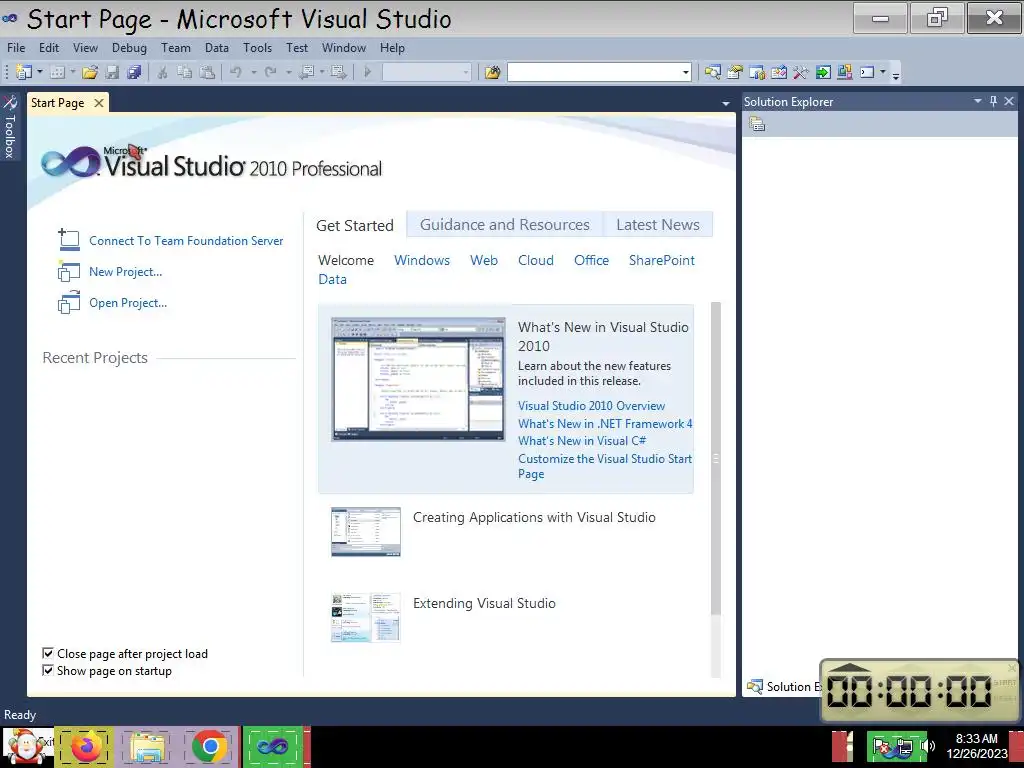1024x768 pixels.
Task: Select the SharePoint category link
Action: [662, 260]
